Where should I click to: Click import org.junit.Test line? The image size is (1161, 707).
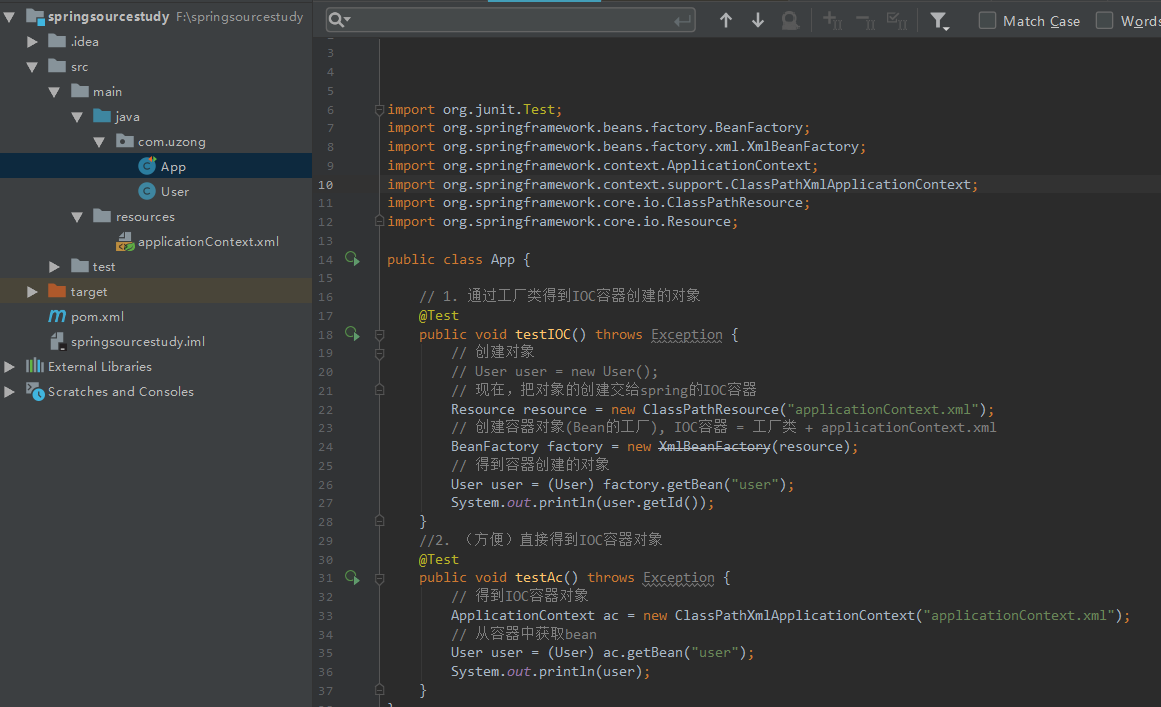(475, 110)
